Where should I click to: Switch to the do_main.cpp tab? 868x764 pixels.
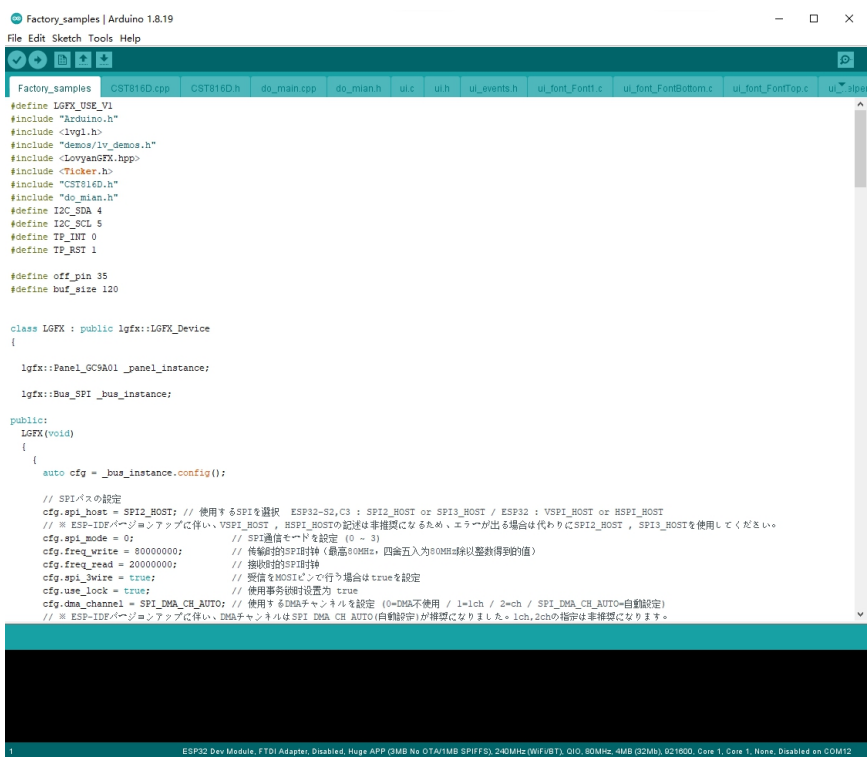[288, 88]
